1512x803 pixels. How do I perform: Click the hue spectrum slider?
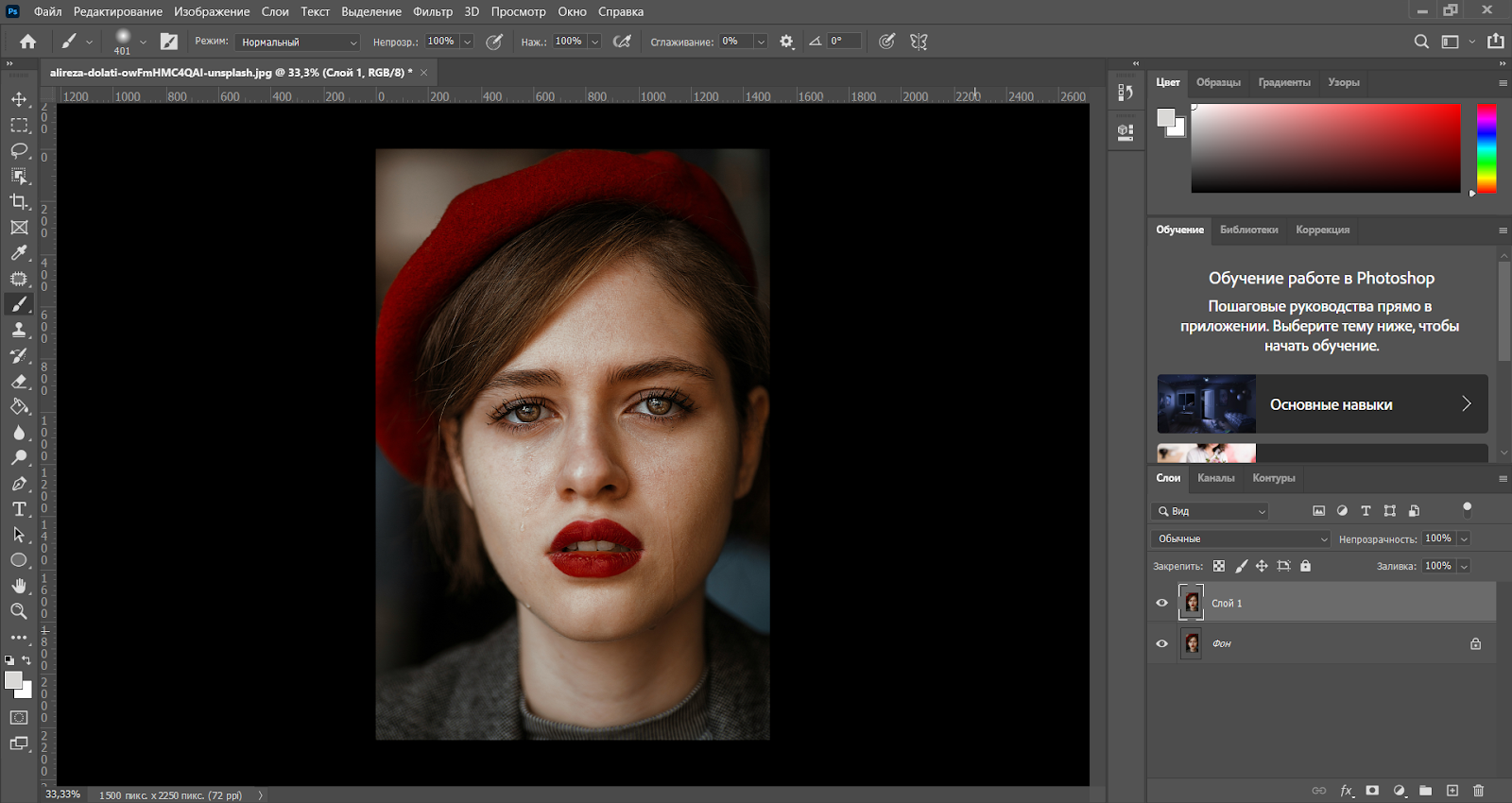coord(1486,148)
